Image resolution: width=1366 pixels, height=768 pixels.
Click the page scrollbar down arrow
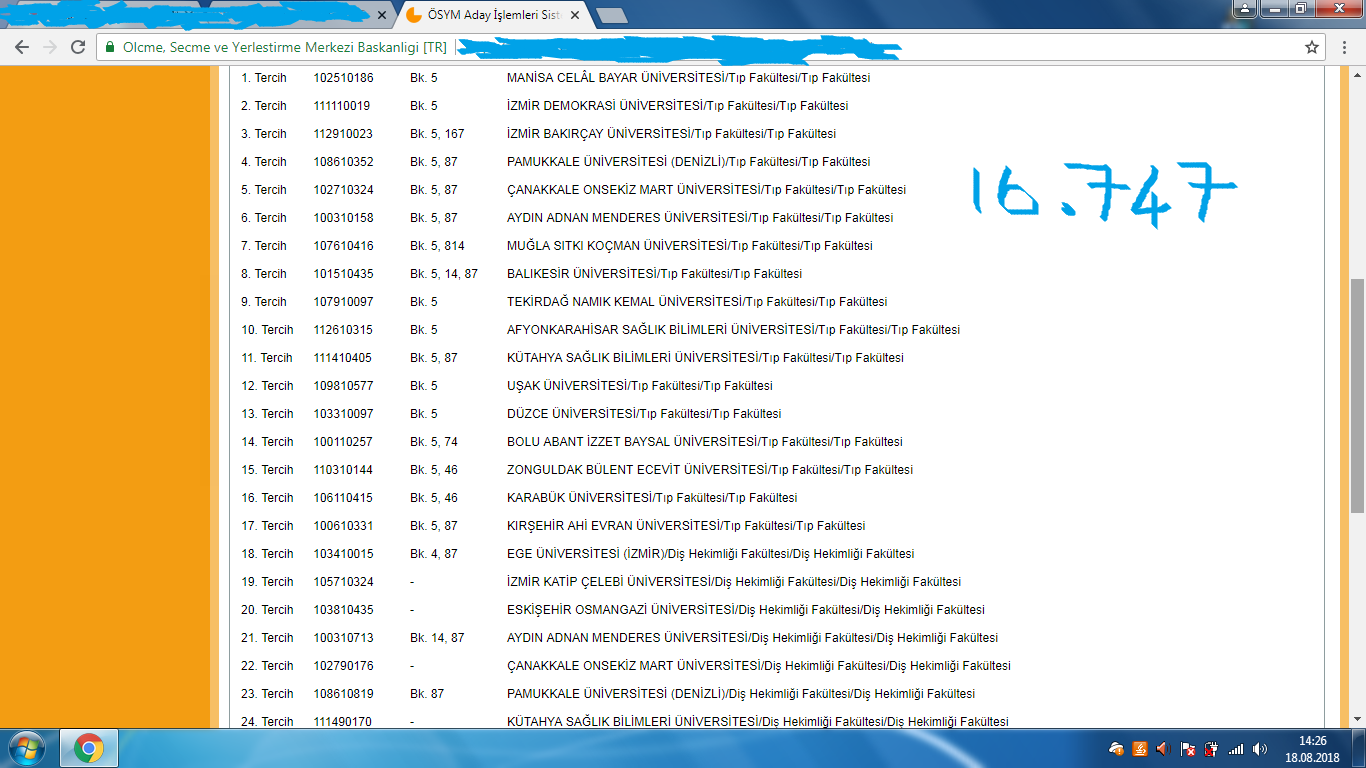1357,720
